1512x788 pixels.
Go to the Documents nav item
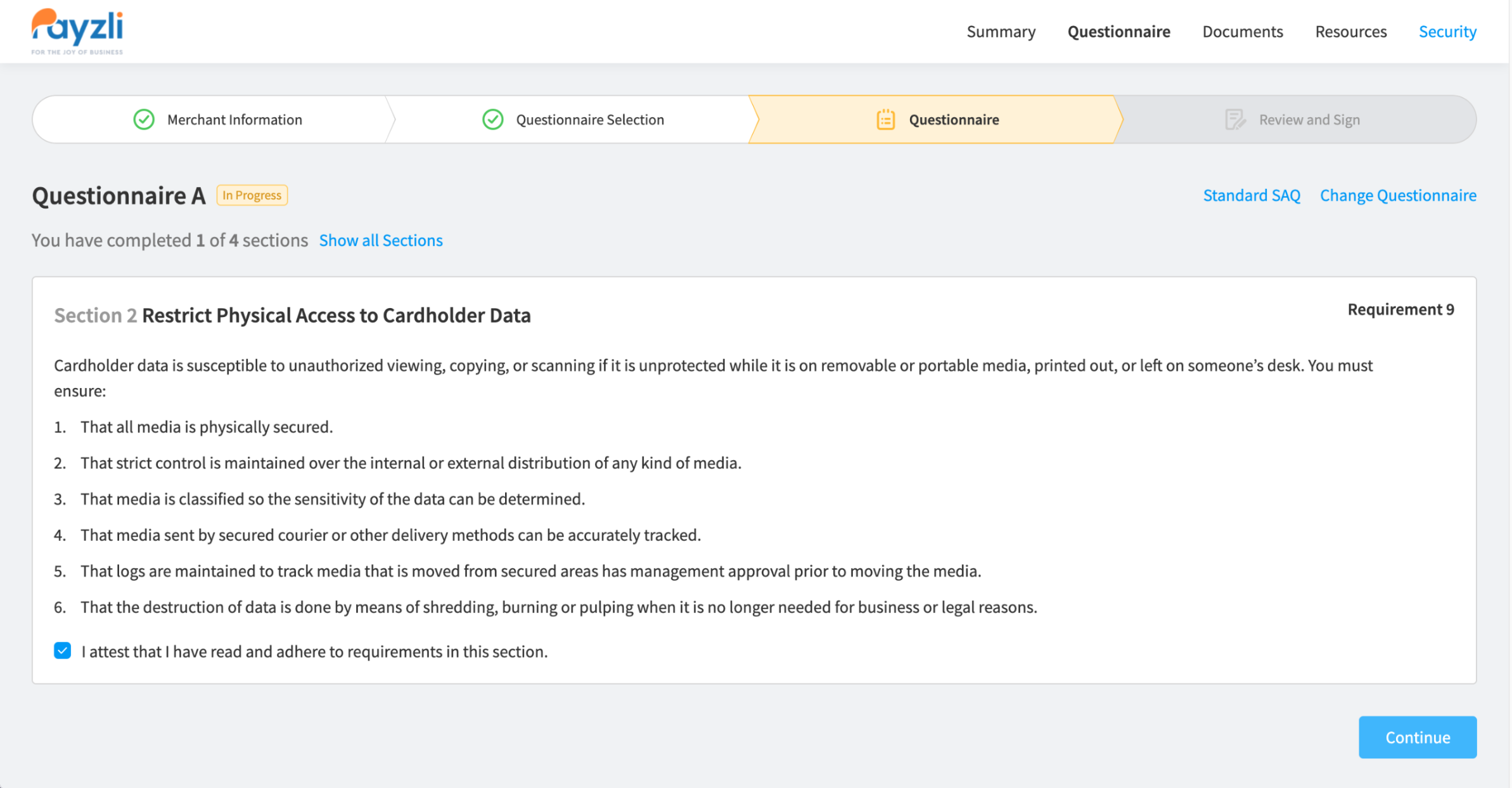tap(1242, 32)
